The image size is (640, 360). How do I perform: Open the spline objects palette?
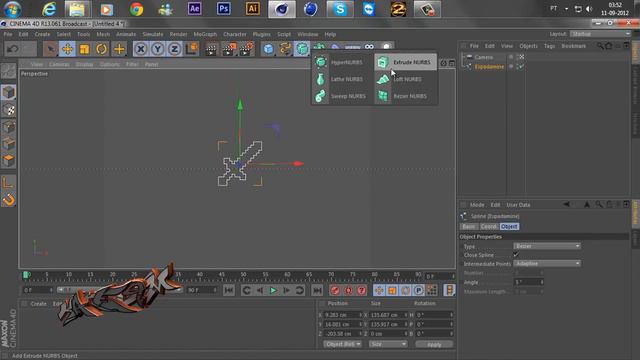tap(285, 49)
